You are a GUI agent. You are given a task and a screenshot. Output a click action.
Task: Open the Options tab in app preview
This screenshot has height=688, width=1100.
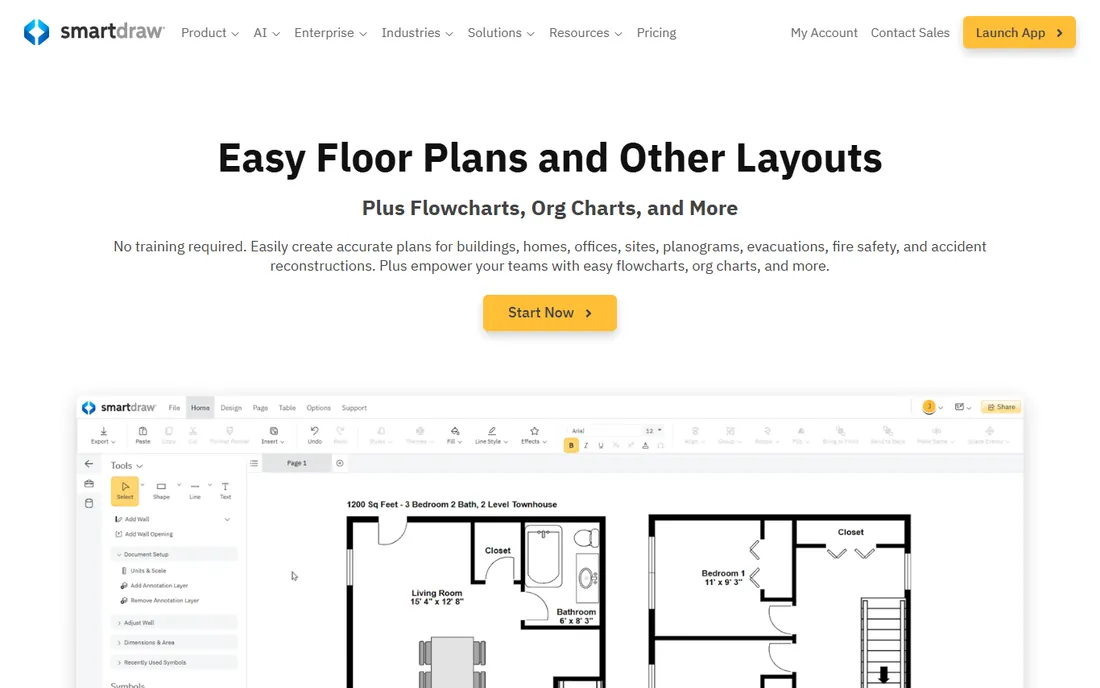tap(318, 407)
